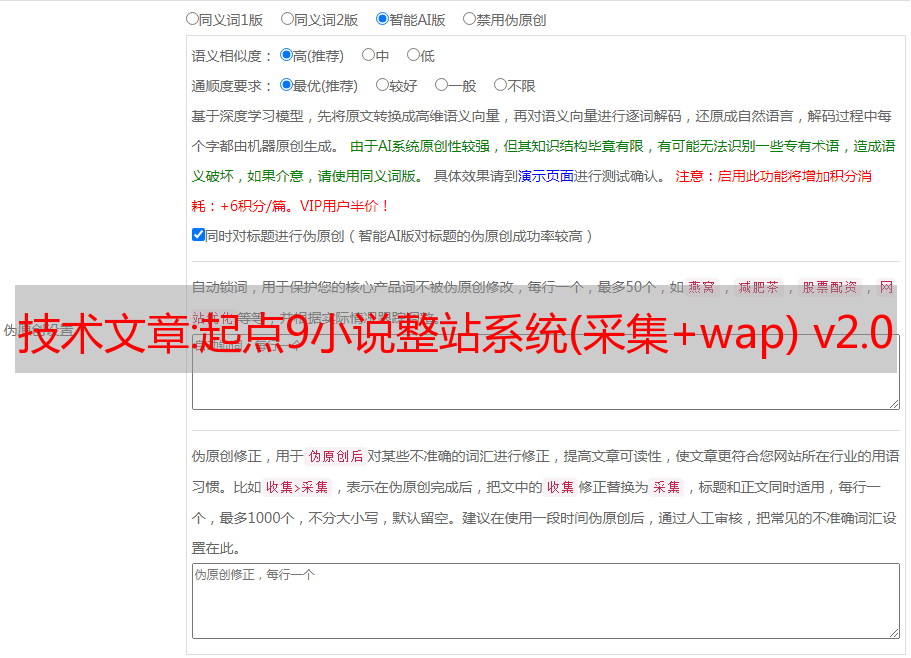Click the red +6积分/篇。VIP用户半价！ text
Screen dimensions: 911x658
(x=304, y=206)
